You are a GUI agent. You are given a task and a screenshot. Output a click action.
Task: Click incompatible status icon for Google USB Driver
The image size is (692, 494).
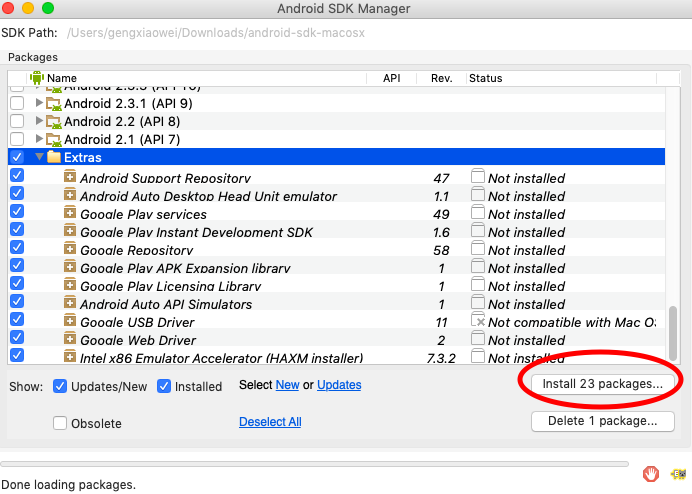pos(478,320)
